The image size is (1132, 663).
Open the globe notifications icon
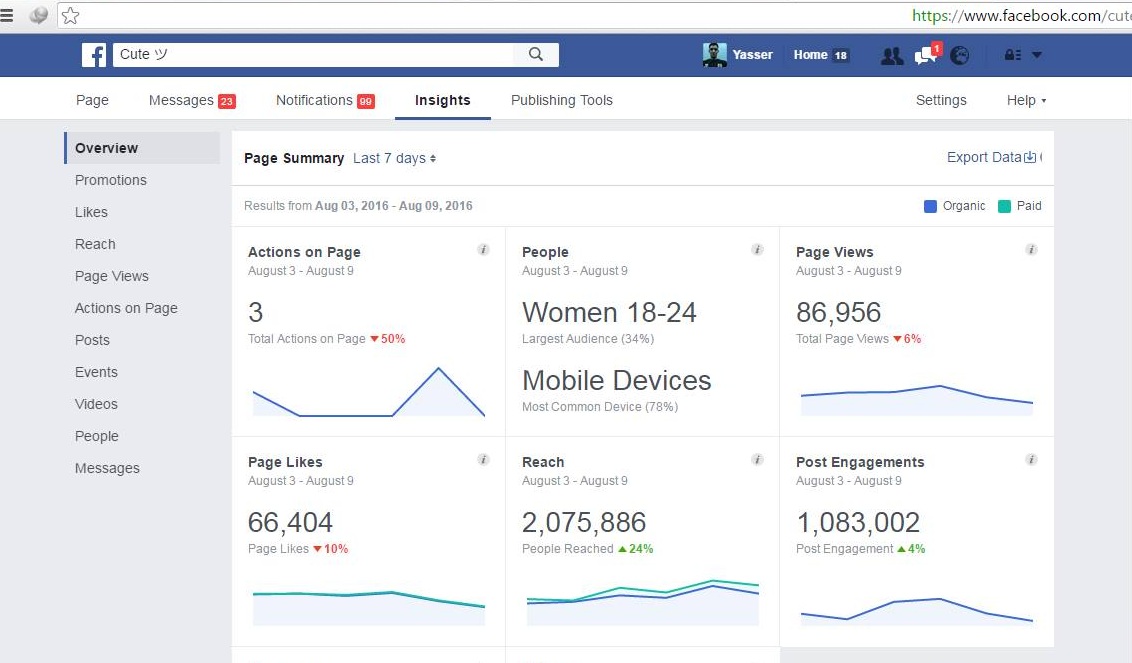(959, 56)
